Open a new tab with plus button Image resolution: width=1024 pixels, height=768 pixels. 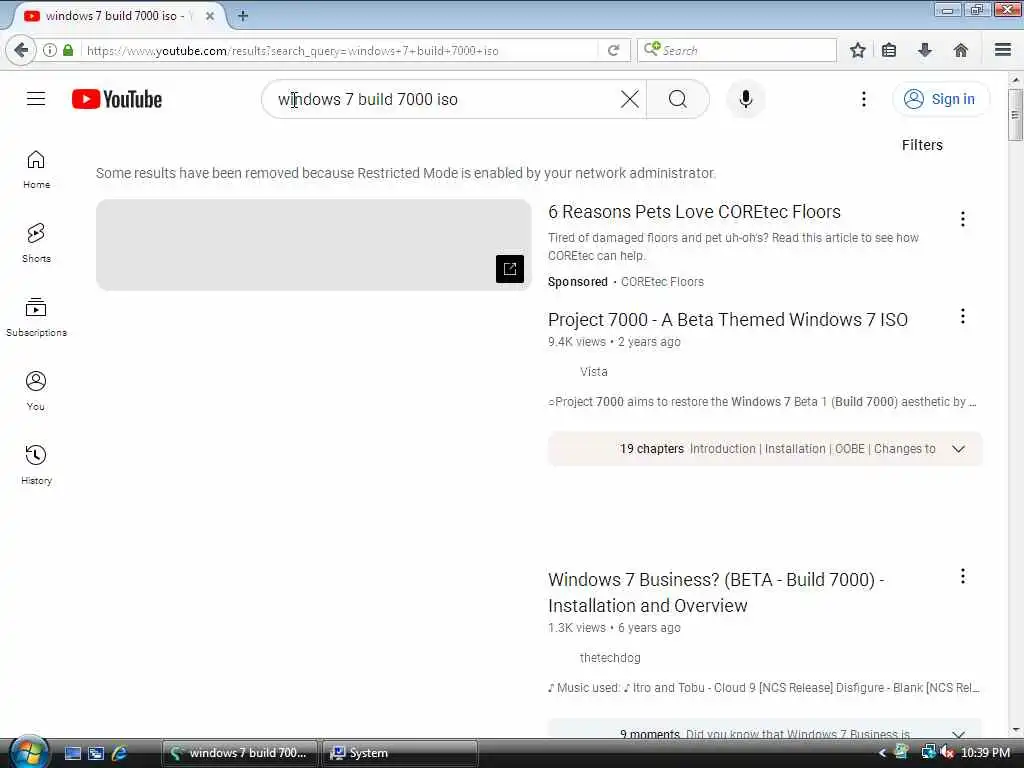[x=243, y=16]
